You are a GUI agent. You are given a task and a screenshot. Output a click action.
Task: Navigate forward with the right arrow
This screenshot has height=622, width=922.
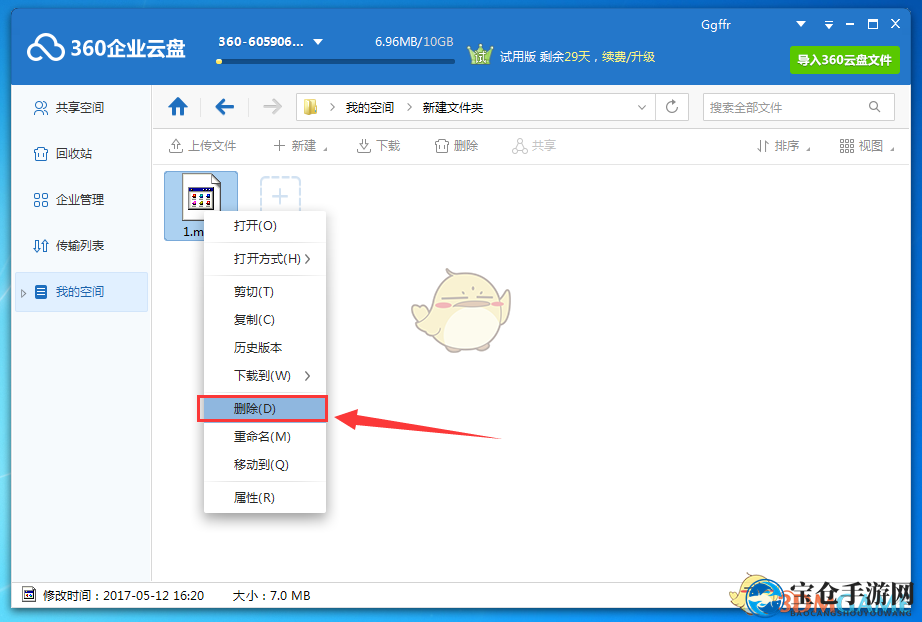[x=272, y=107]
